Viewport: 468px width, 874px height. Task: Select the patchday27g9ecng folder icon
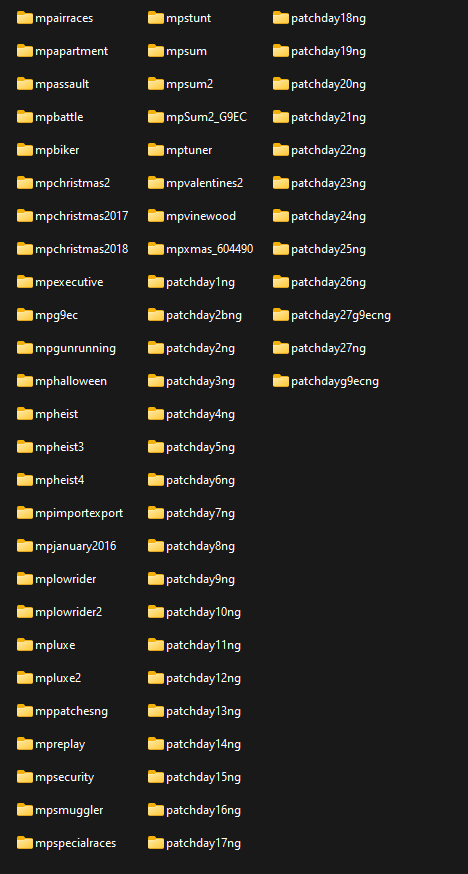(x=281, y=315)
